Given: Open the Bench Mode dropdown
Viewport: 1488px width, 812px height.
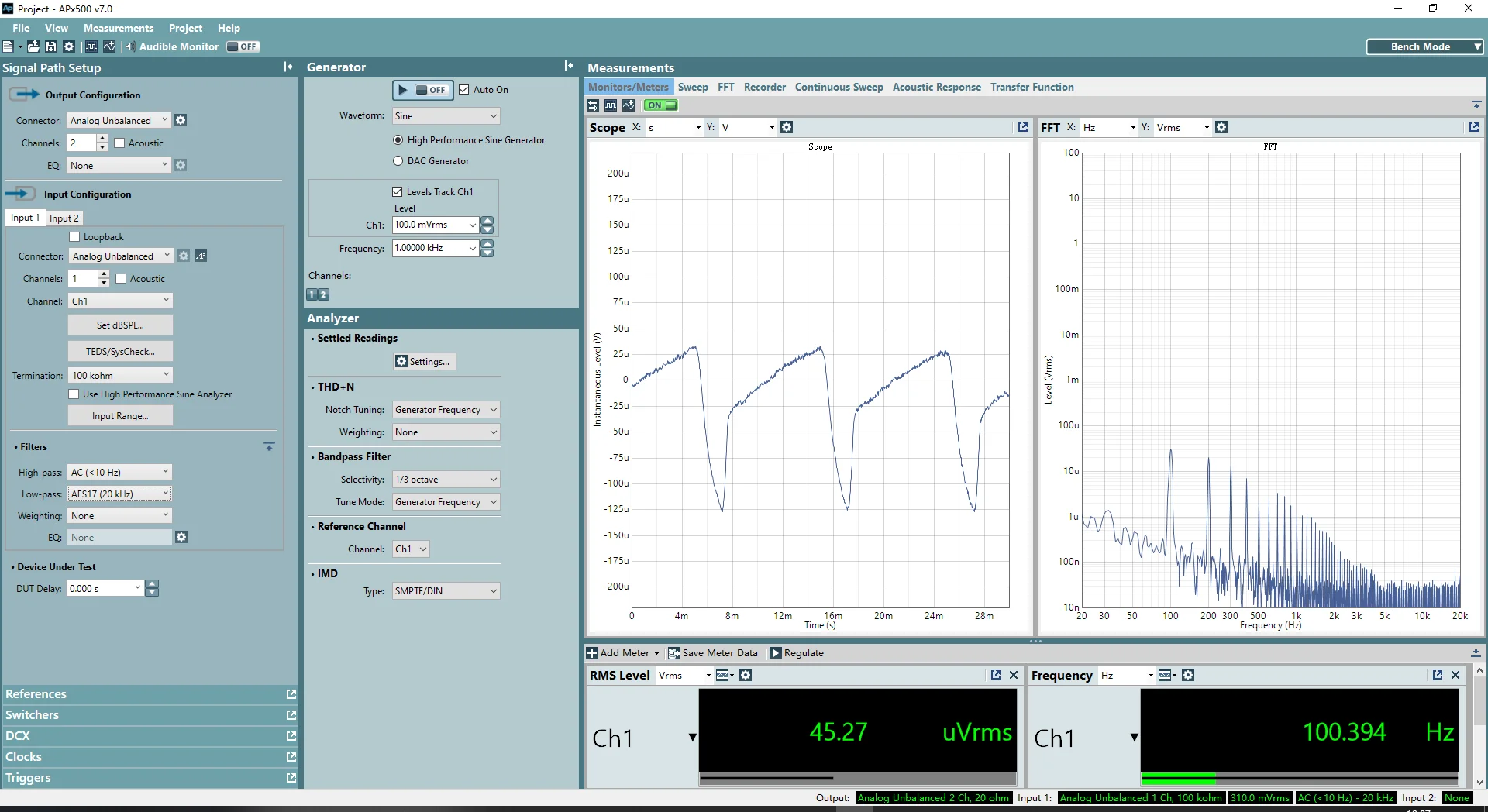Looking at the screenshot, I should pos(1424,46).
